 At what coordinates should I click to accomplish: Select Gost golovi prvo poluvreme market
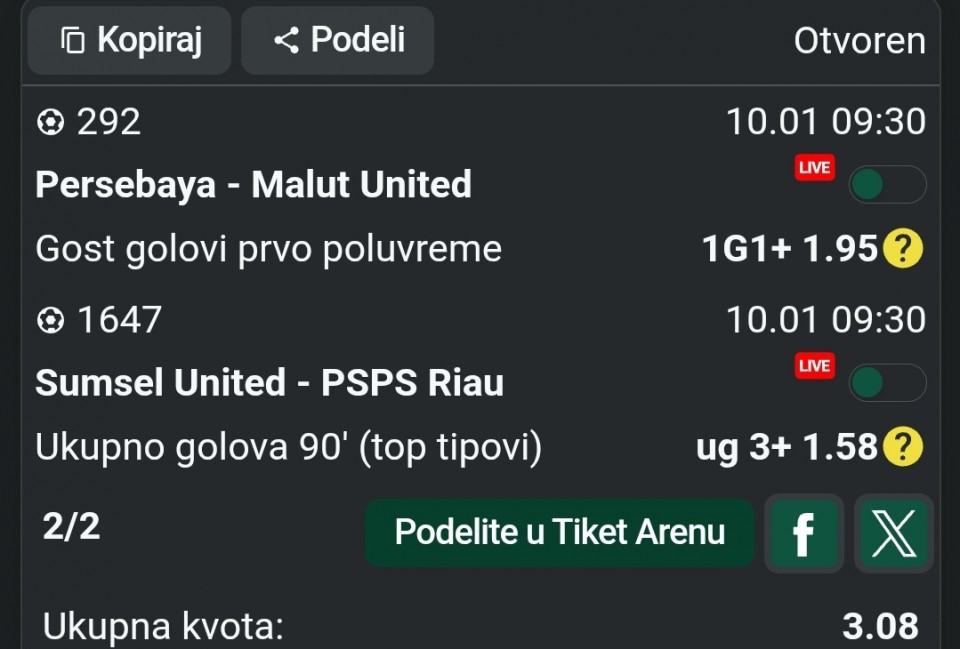268,249
